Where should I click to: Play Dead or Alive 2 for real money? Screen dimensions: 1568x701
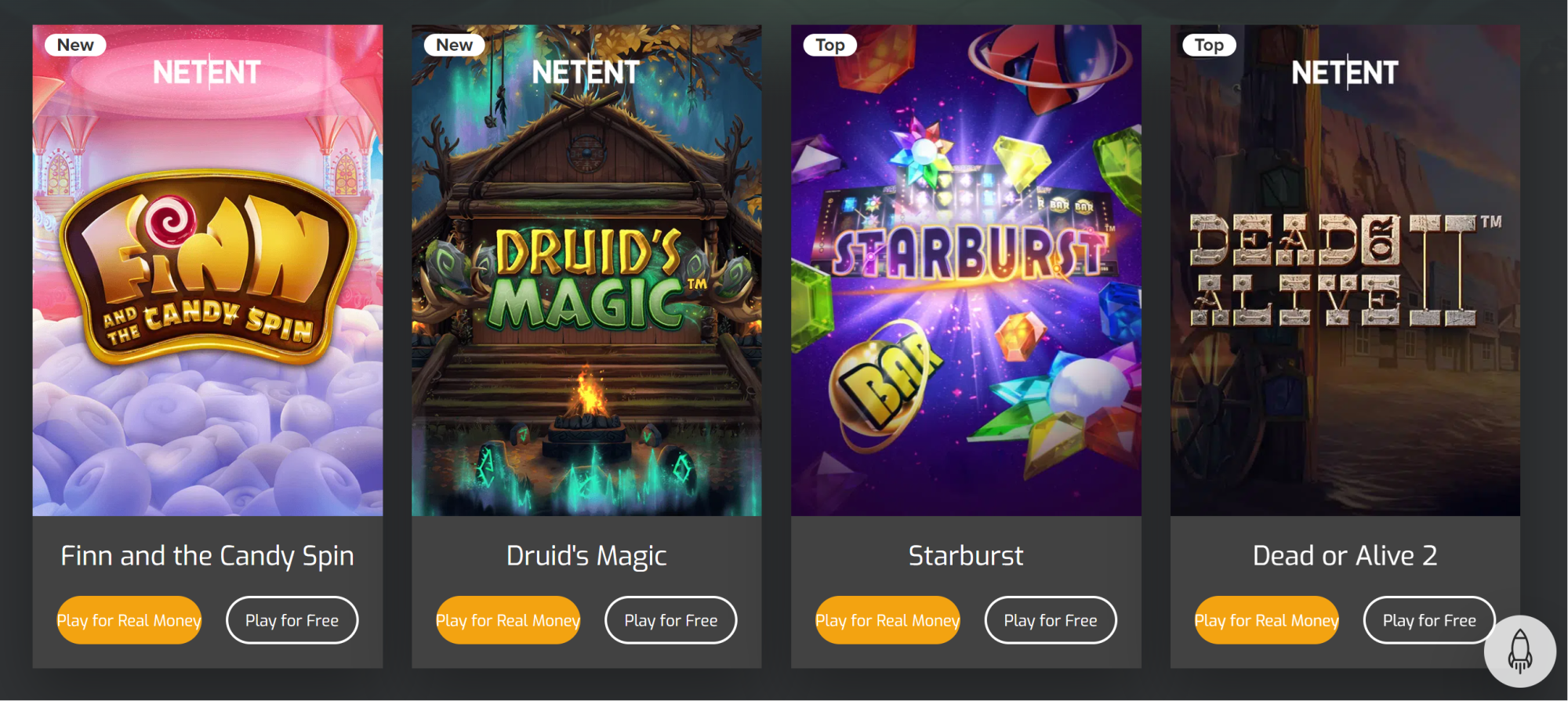coord(1267,620)
